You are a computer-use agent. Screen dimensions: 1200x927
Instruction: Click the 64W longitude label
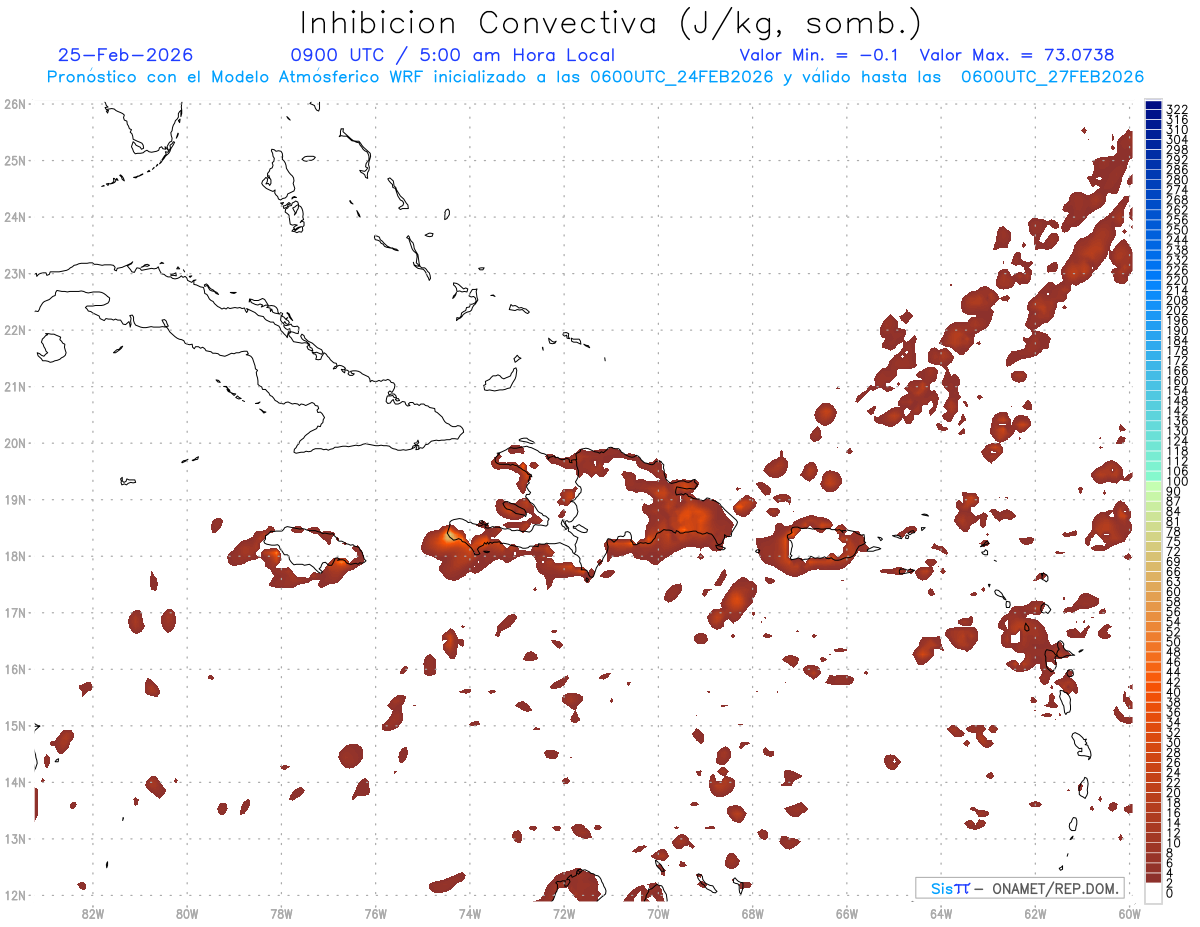941,913
